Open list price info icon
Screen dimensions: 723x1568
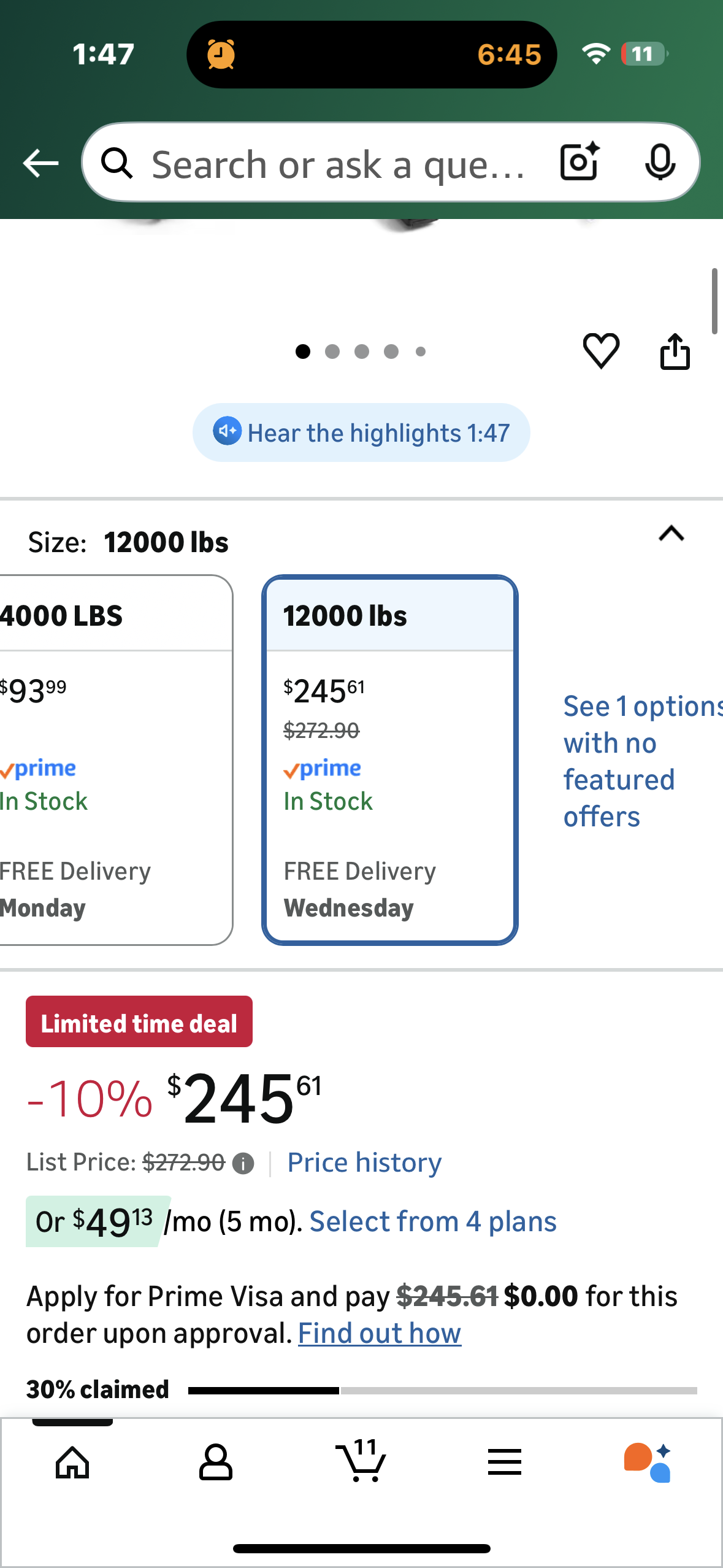[243, 1164]
